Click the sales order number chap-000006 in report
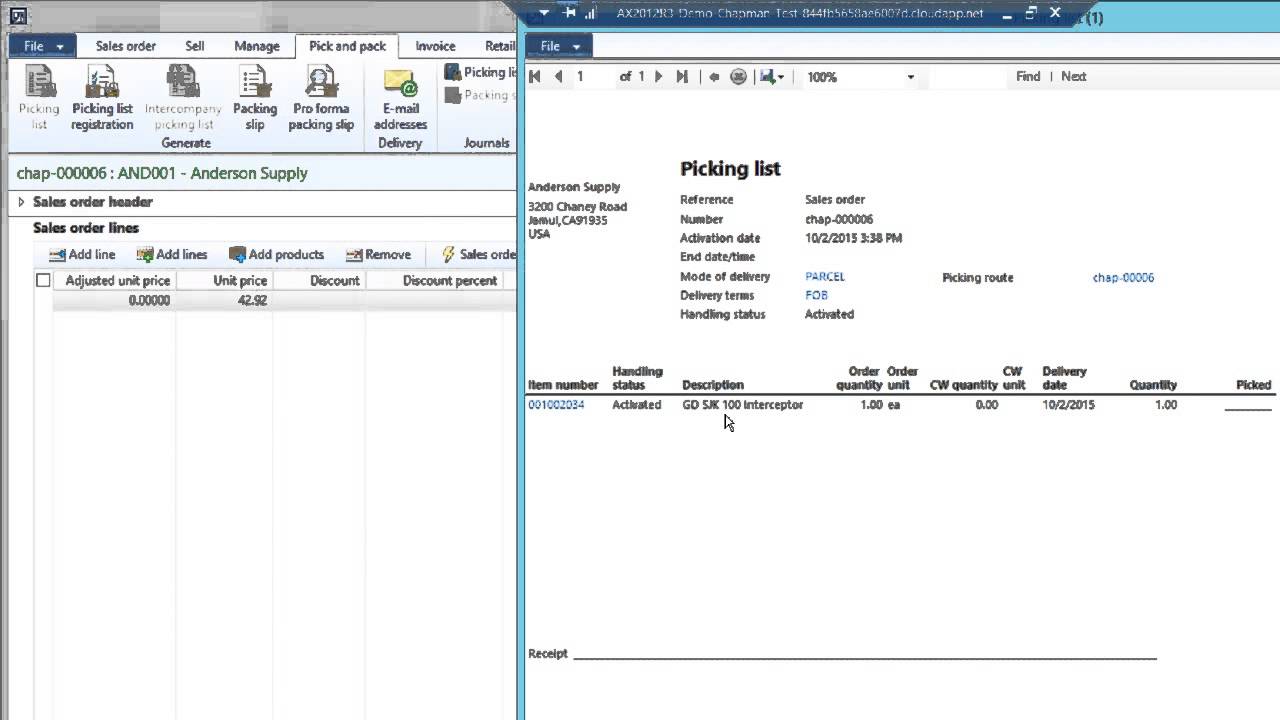This screenshot has width=1280, height=720. coord(839,219)
